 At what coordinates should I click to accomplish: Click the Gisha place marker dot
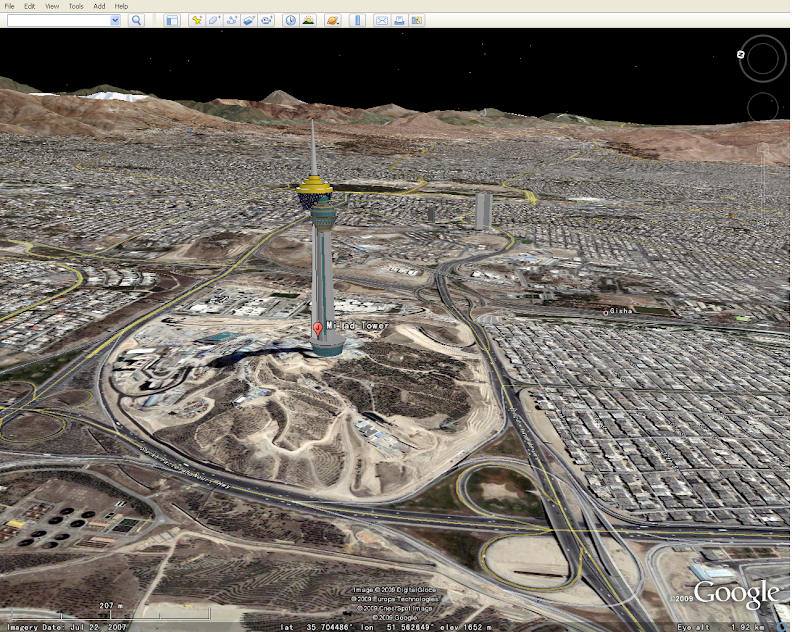[606, 313]
